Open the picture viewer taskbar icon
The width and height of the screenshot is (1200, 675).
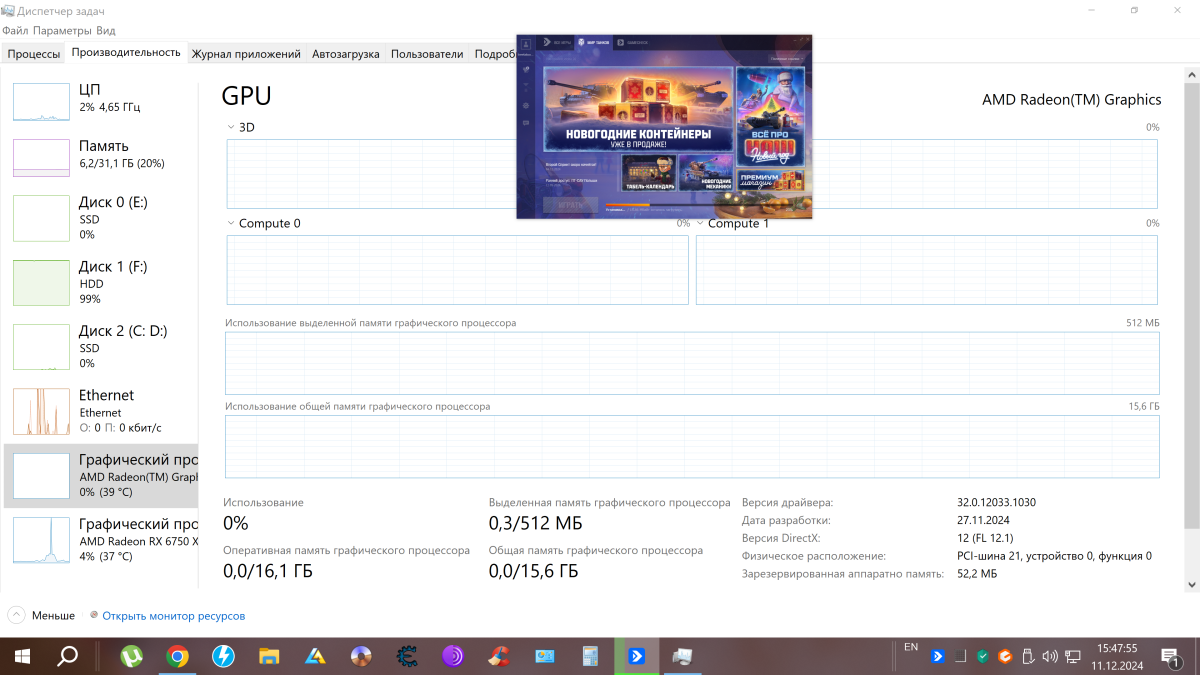[x=545, y=657]
